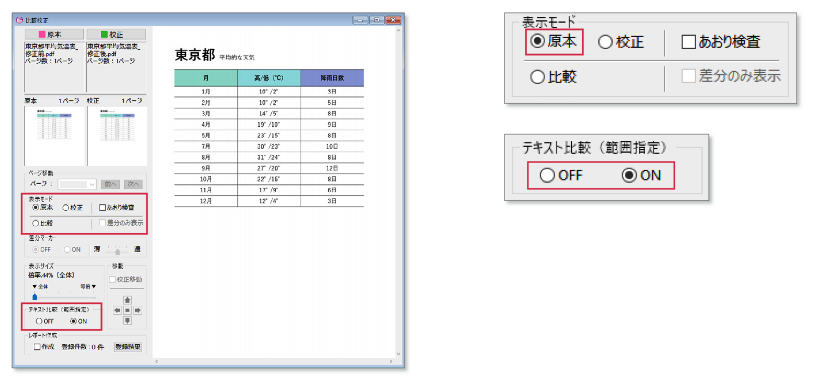
Task: Click the 1月 row cell
Action: coord(206,91)
